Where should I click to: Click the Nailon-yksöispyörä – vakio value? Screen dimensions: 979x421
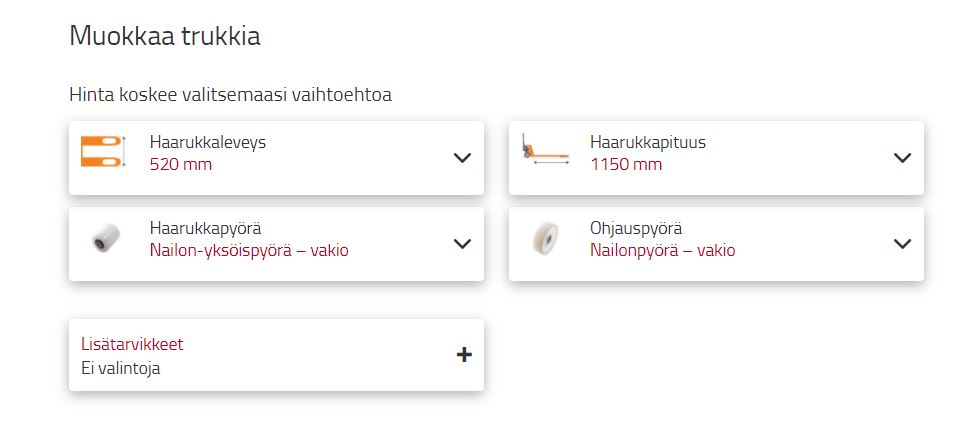[249, 250]
